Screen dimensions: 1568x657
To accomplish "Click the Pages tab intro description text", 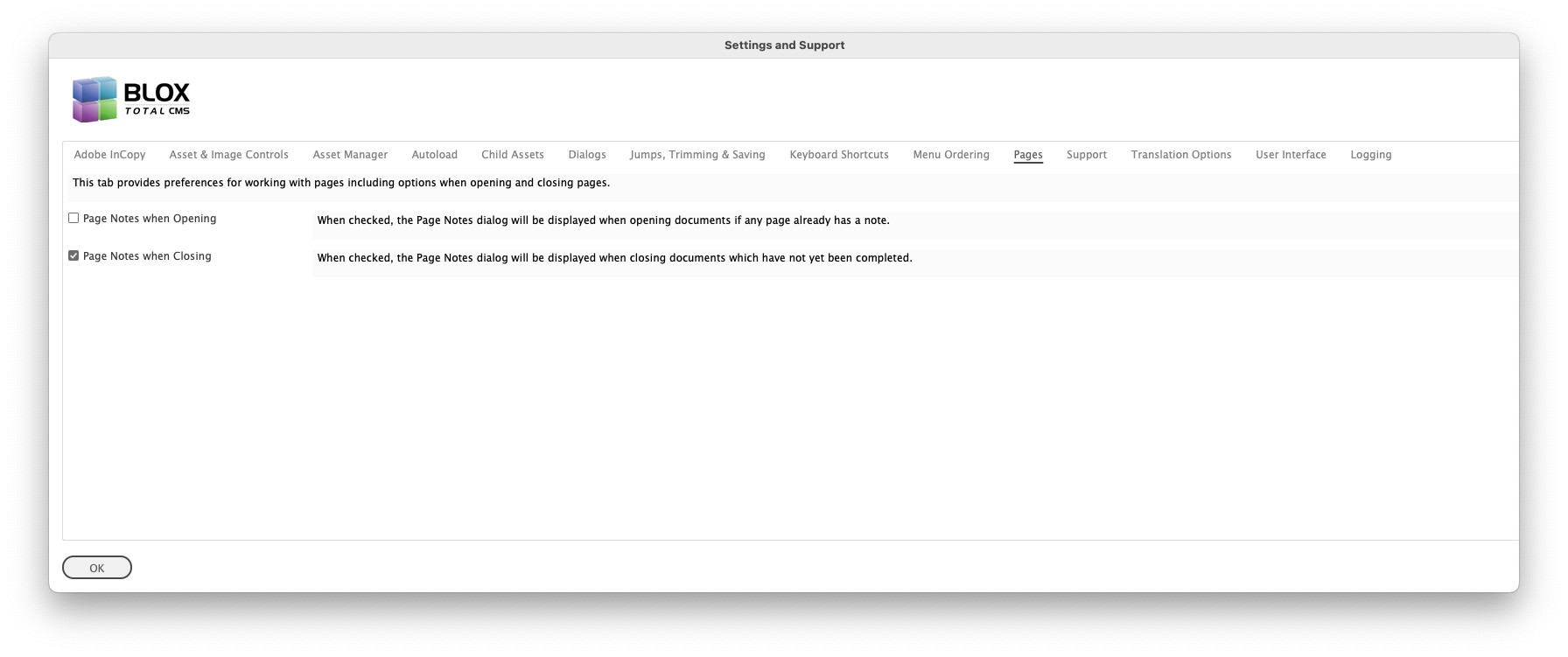I will pyautogui.click(x=341, y=183).
